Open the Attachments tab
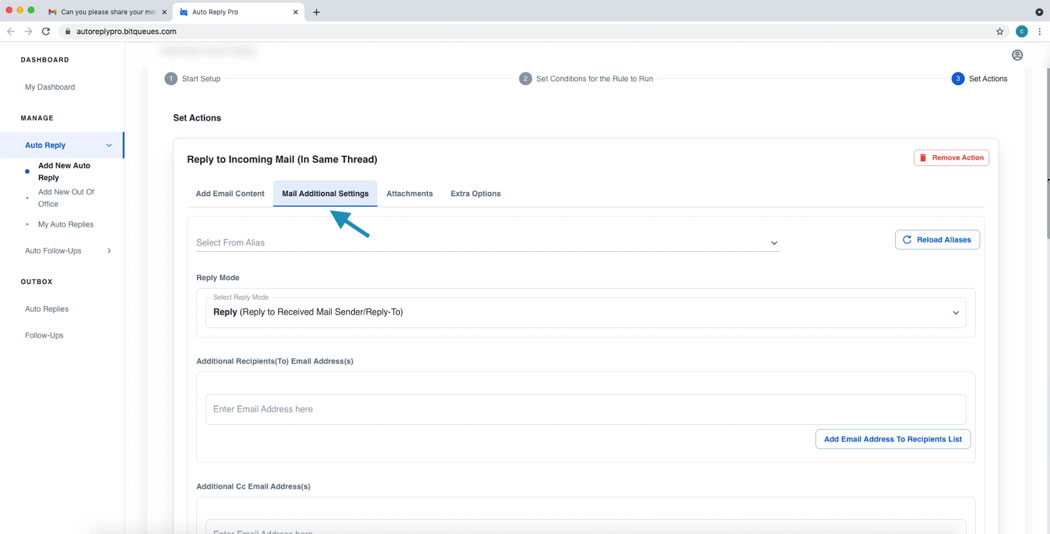The height and width of the screenshot is (534, 1050). pyautogui.click(x=409, y=194)
